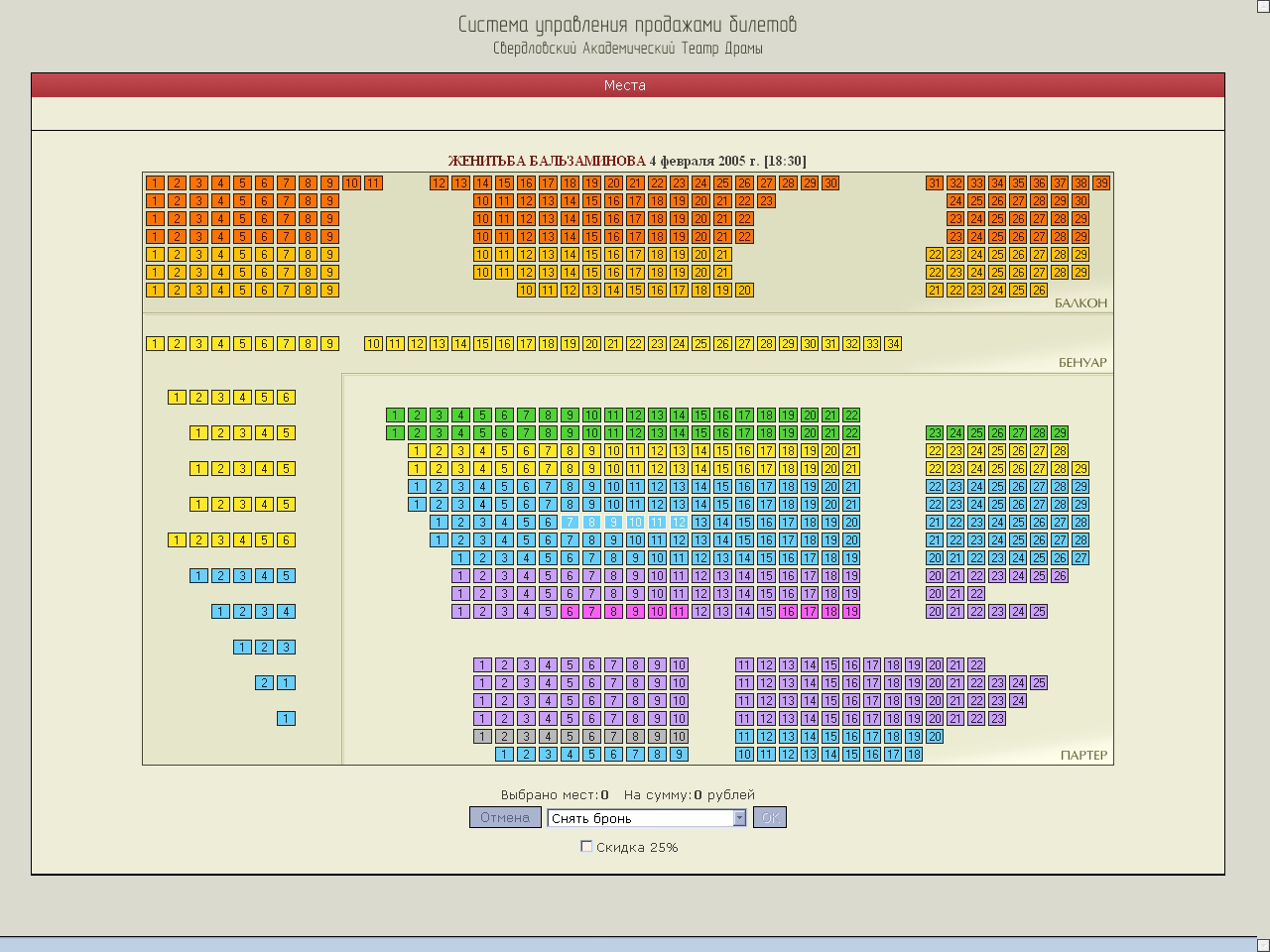1270x952 pixels.
Task: Pick magenta seat 11
Action: point(679,612)
